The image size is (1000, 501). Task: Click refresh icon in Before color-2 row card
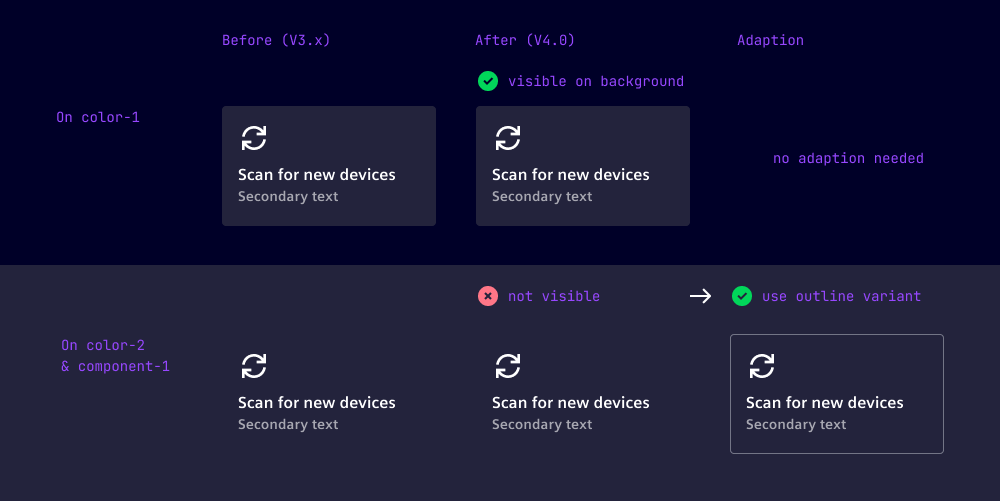point(254,366)
